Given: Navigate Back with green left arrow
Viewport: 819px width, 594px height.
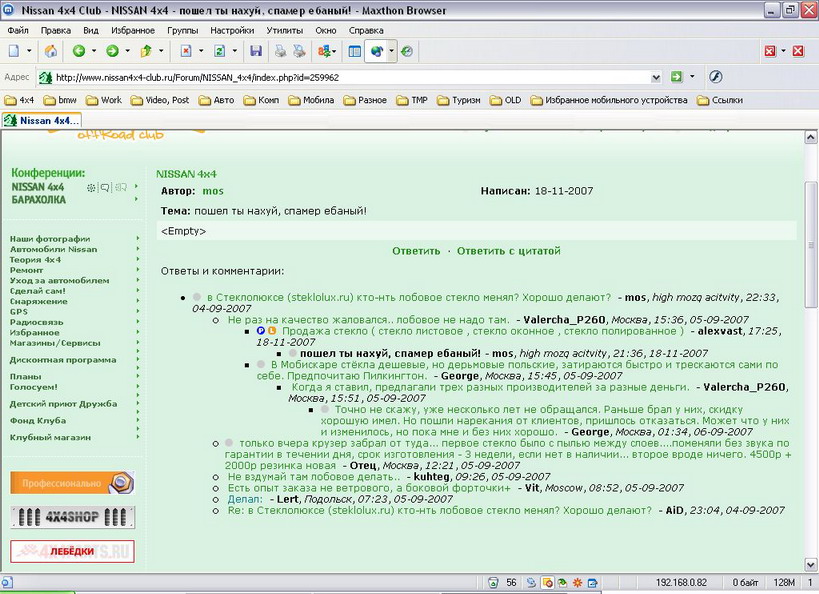Looking at the screenshot, I should [79, 51].
